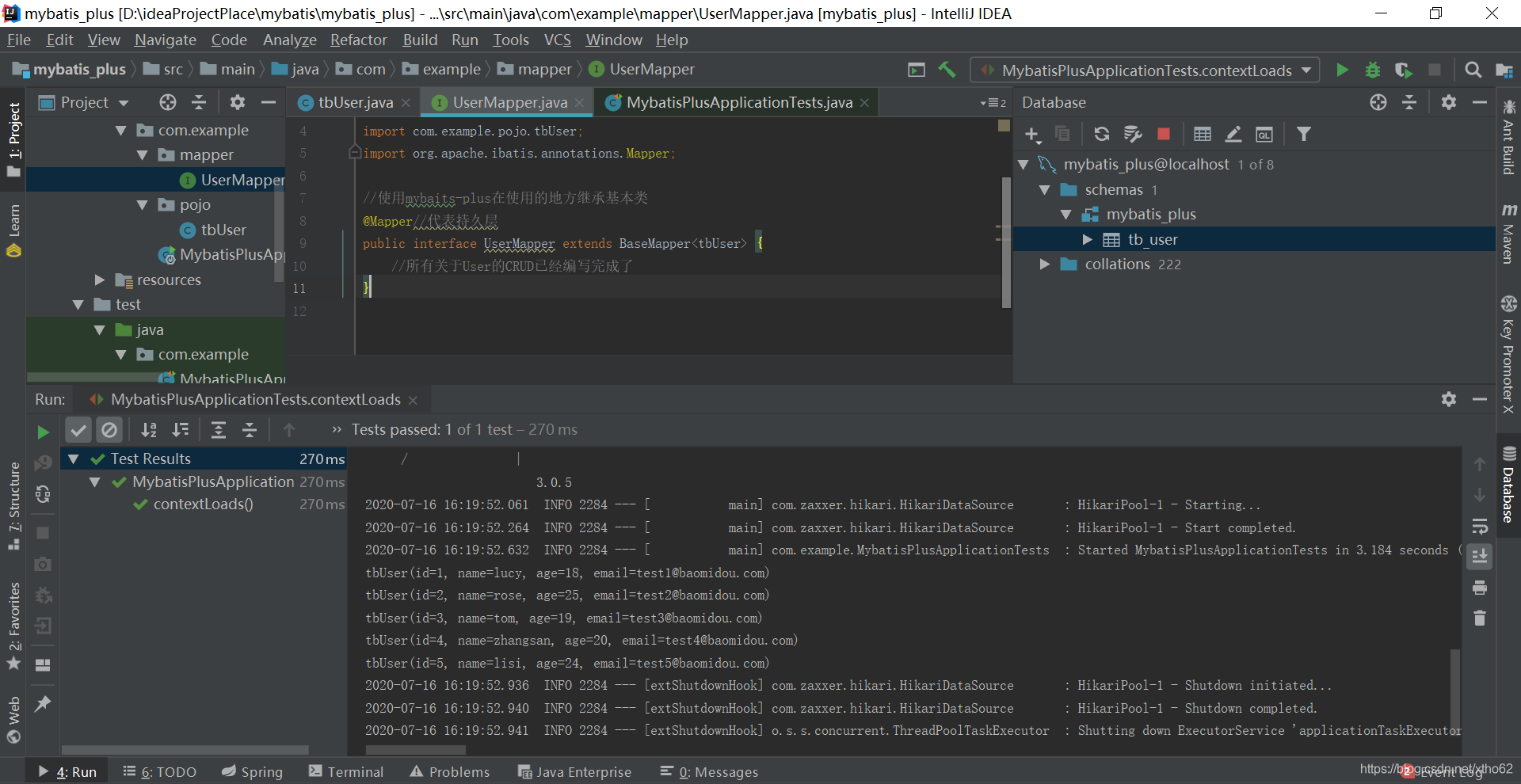Screen dimensions: 1521x784
Task: Click edit pencil icon in Database toolbar
Action: (x=1233, y=134)
